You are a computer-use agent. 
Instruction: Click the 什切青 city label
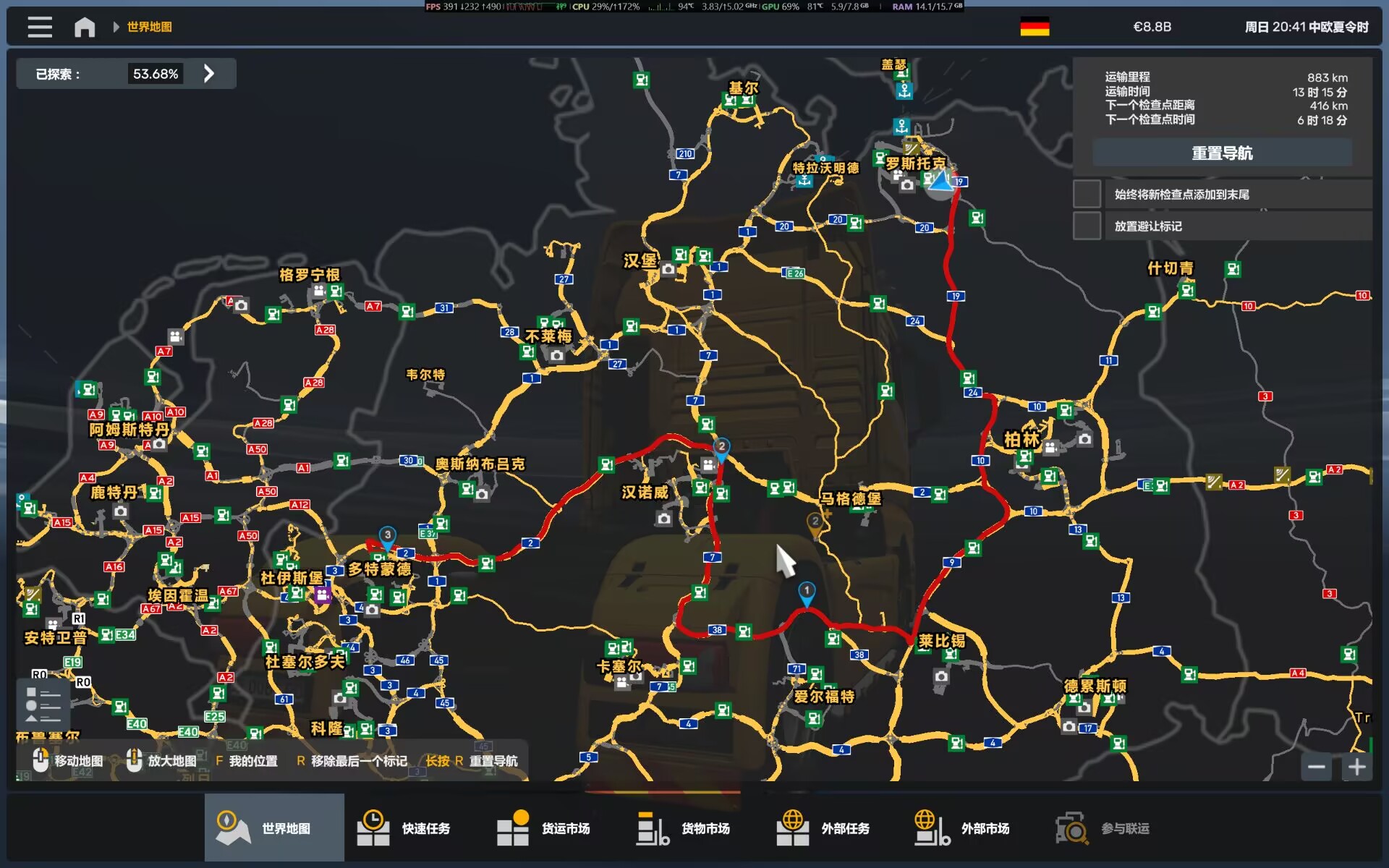click(x=1171, y=268)
